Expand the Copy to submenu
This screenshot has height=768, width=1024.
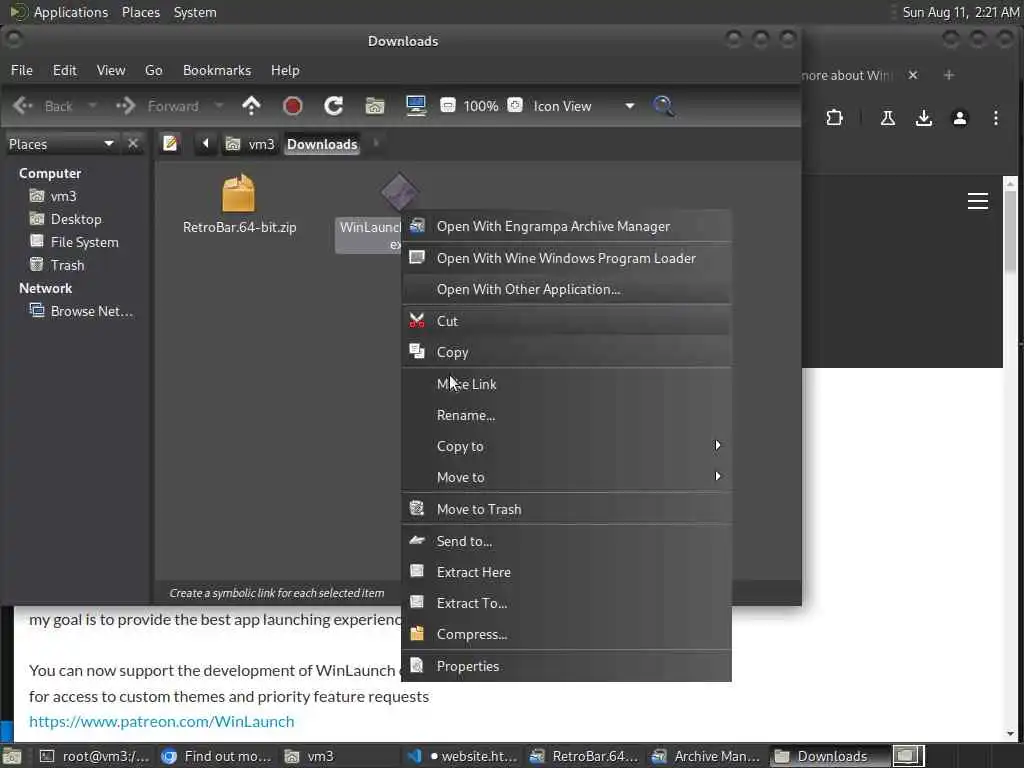tap(566, 446)
